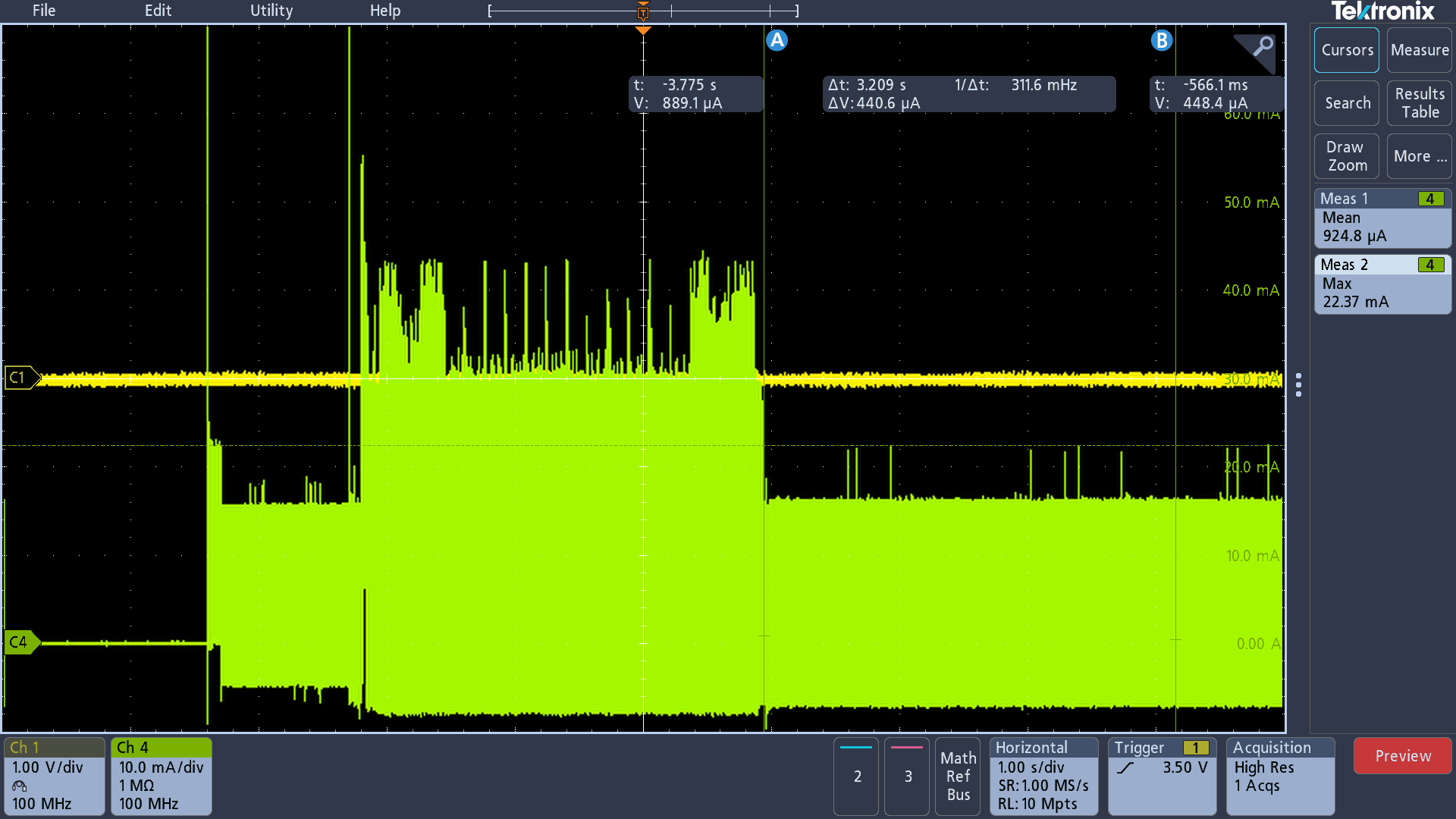Screen dimensions: 1456x819
Task: Open the Ch 4 settings badge
Action: pos(162,776)
